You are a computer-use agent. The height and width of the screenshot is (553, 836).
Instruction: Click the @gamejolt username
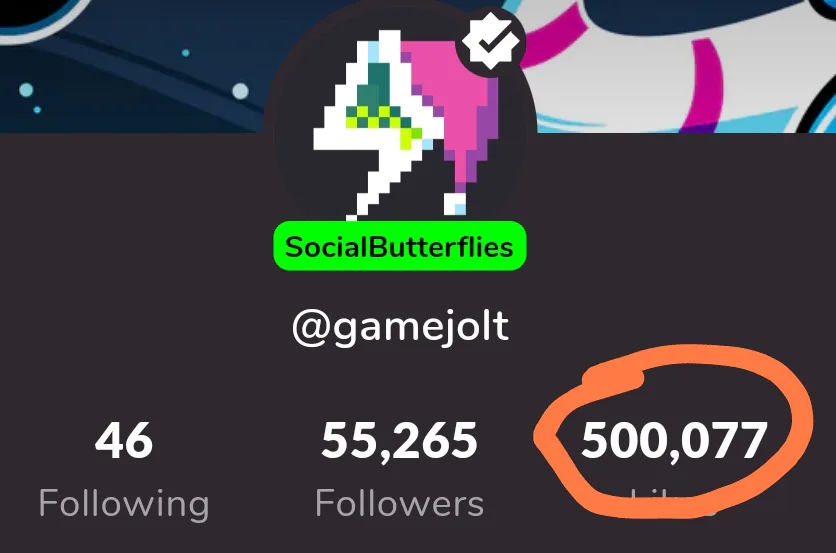400,327
